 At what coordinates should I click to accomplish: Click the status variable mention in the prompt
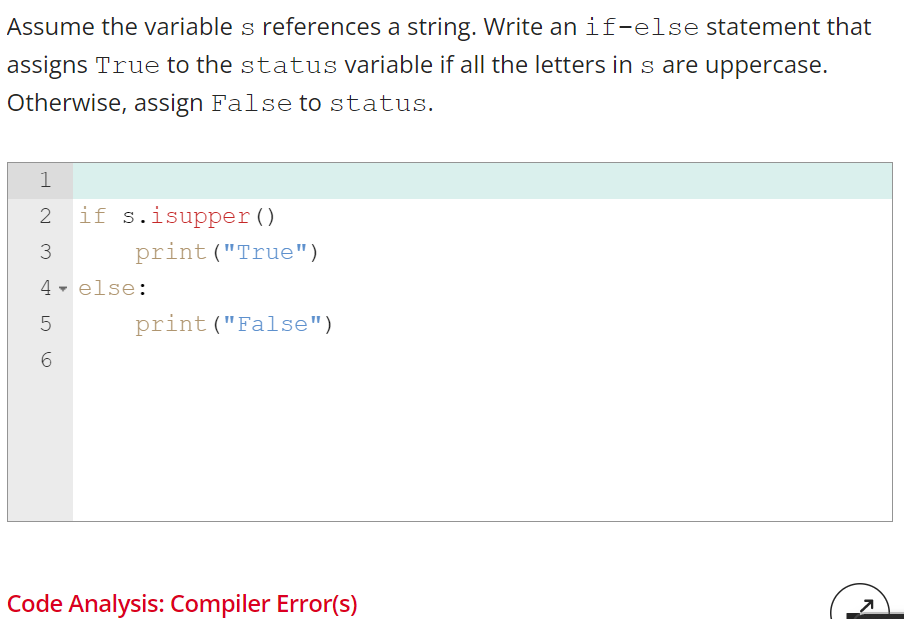pos(289,65)
